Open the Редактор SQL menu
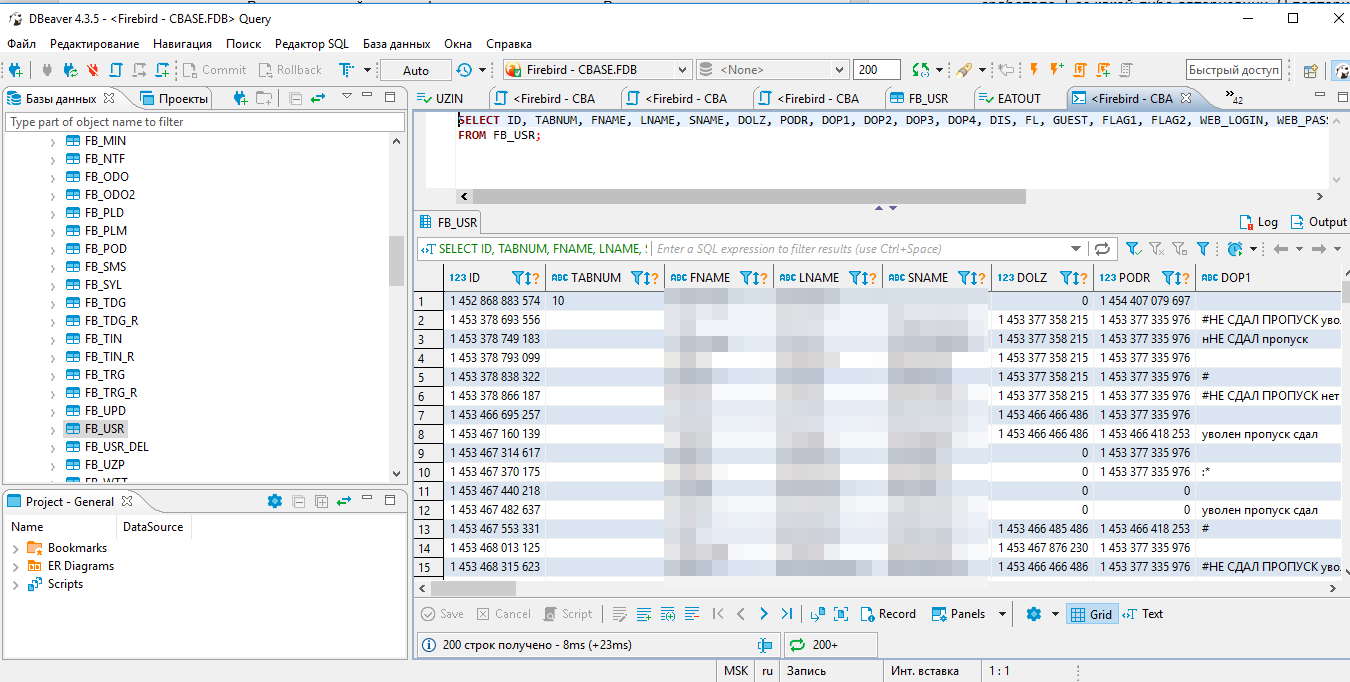Image resolution: width=1350 pixels, height=682 pixels. point(311,44)
